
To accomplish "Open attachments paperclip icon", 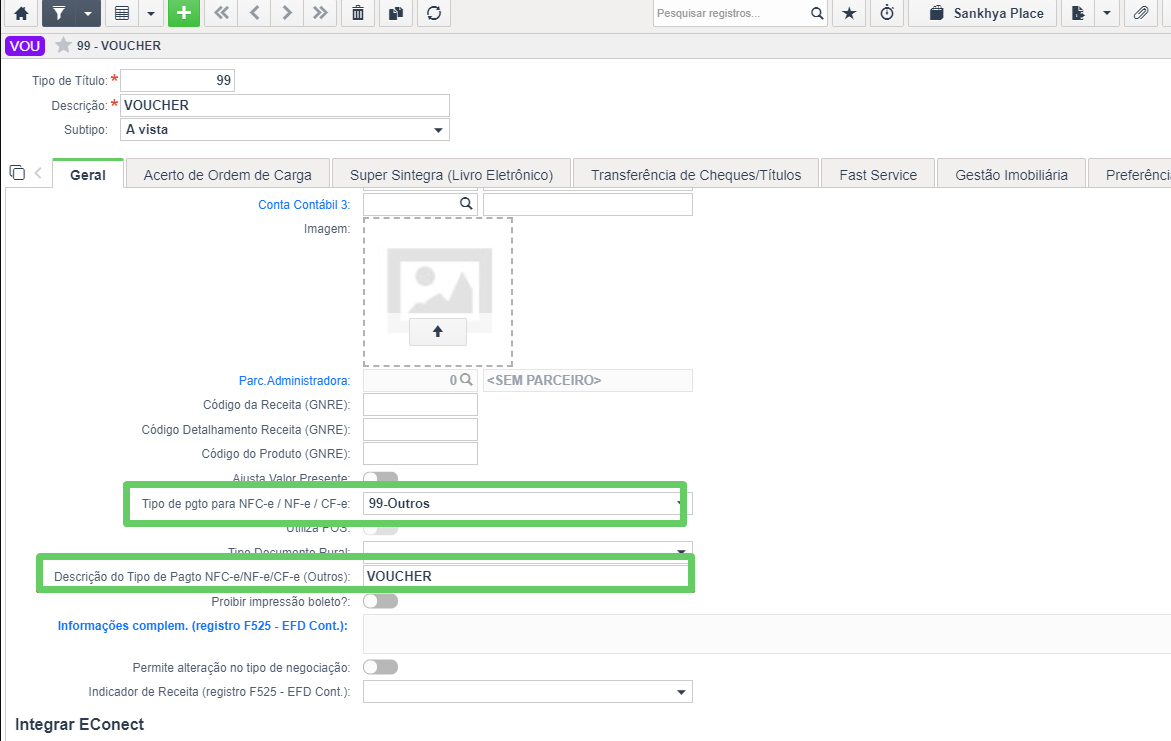I will coord(1141,13).
